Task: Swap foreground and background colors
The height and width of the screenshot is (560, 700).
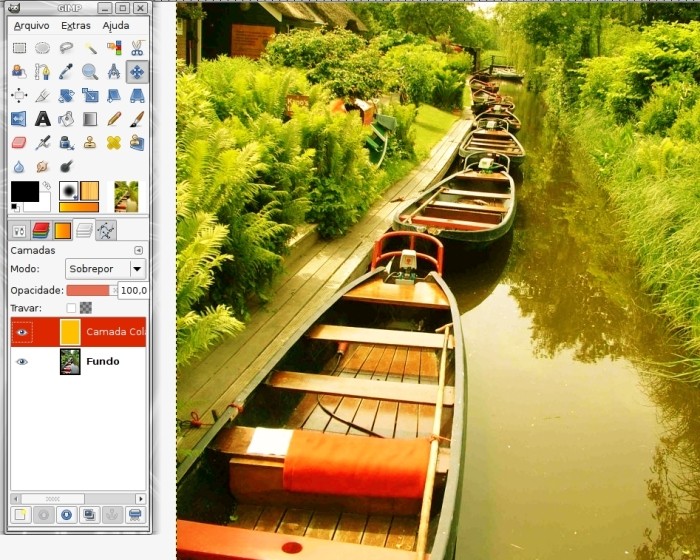Action: point(46,185)
